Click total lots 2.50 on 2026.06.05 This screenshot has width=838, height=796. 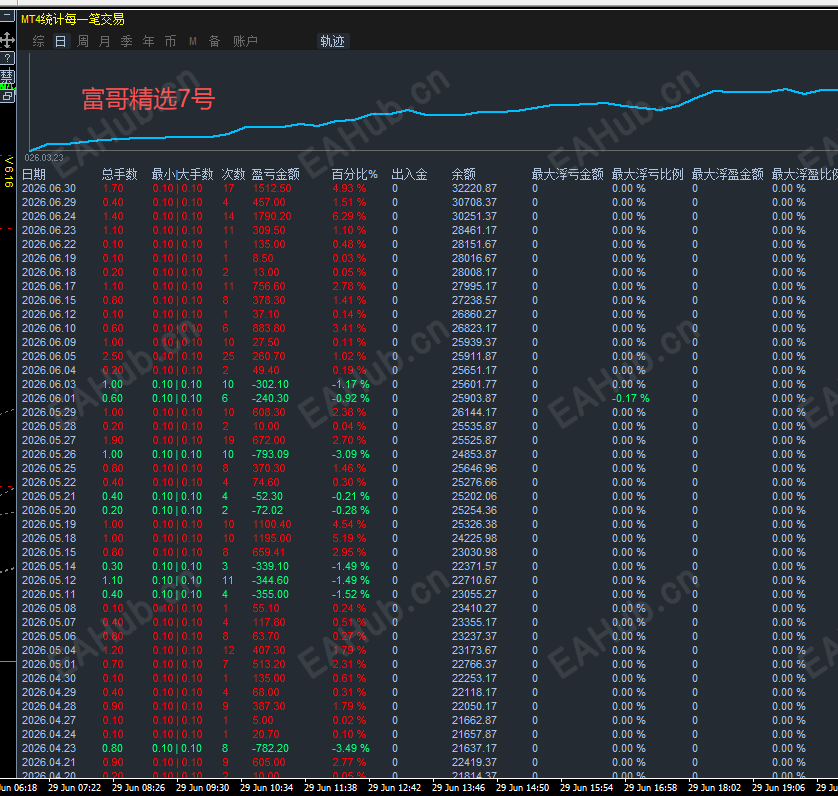113,357
